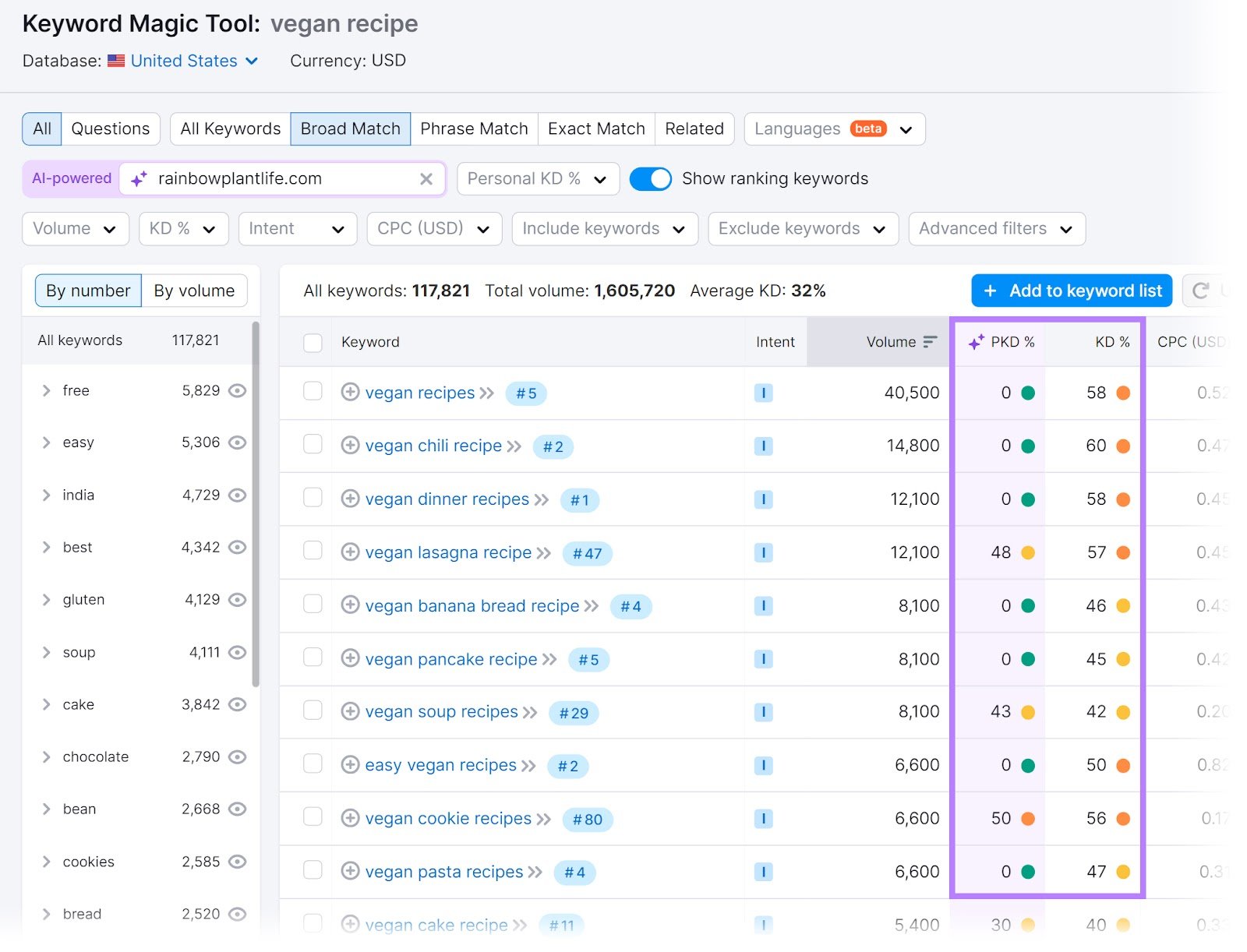Click the eye icon next to 'free' group

(x=238, y=391)
